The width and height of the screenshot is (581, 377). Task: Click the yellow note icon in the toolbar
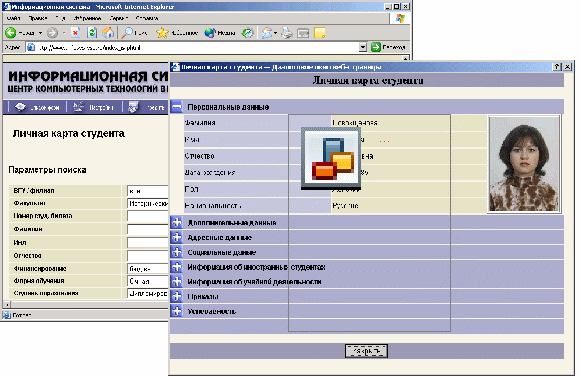pos(319,33)
